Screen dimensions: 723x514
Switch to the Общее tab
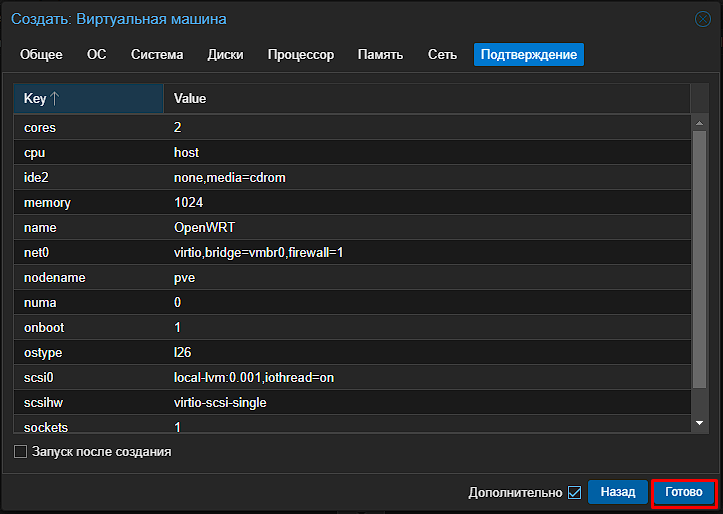pyautogui.click(x=41, y=54)
